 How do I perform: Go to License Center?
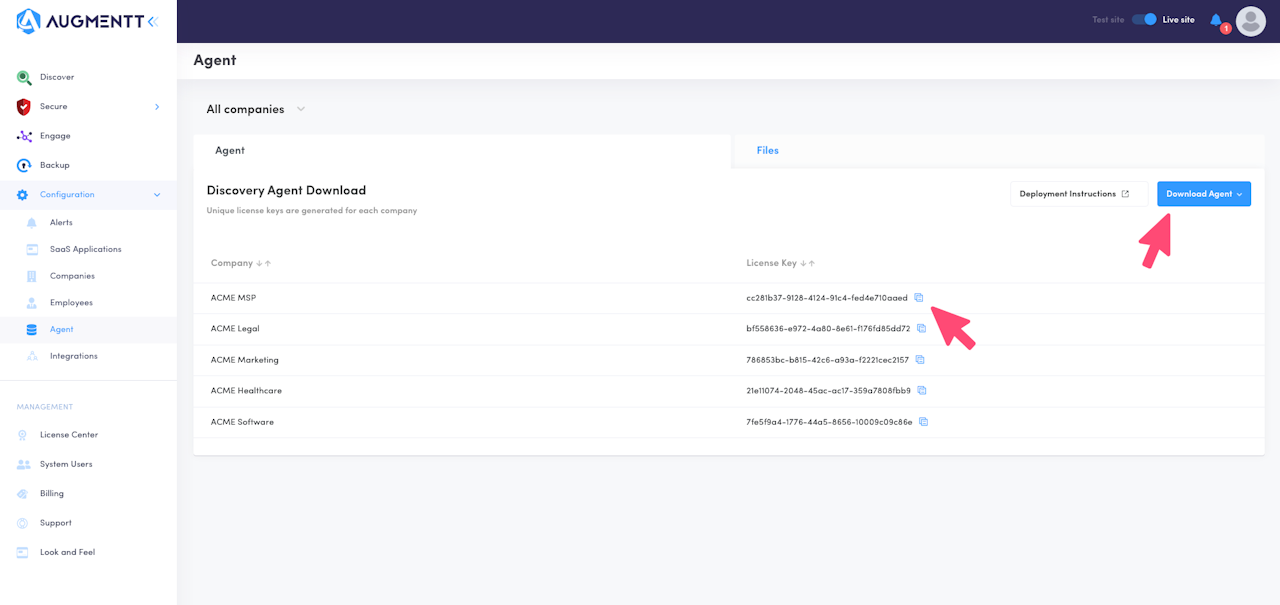[68, 435]
